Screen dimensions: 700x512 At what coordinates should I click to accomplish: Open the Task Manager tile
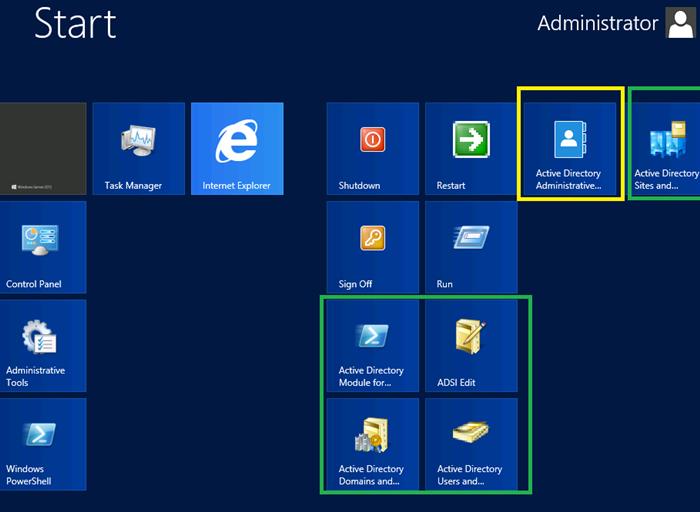(x=139, y=149)
